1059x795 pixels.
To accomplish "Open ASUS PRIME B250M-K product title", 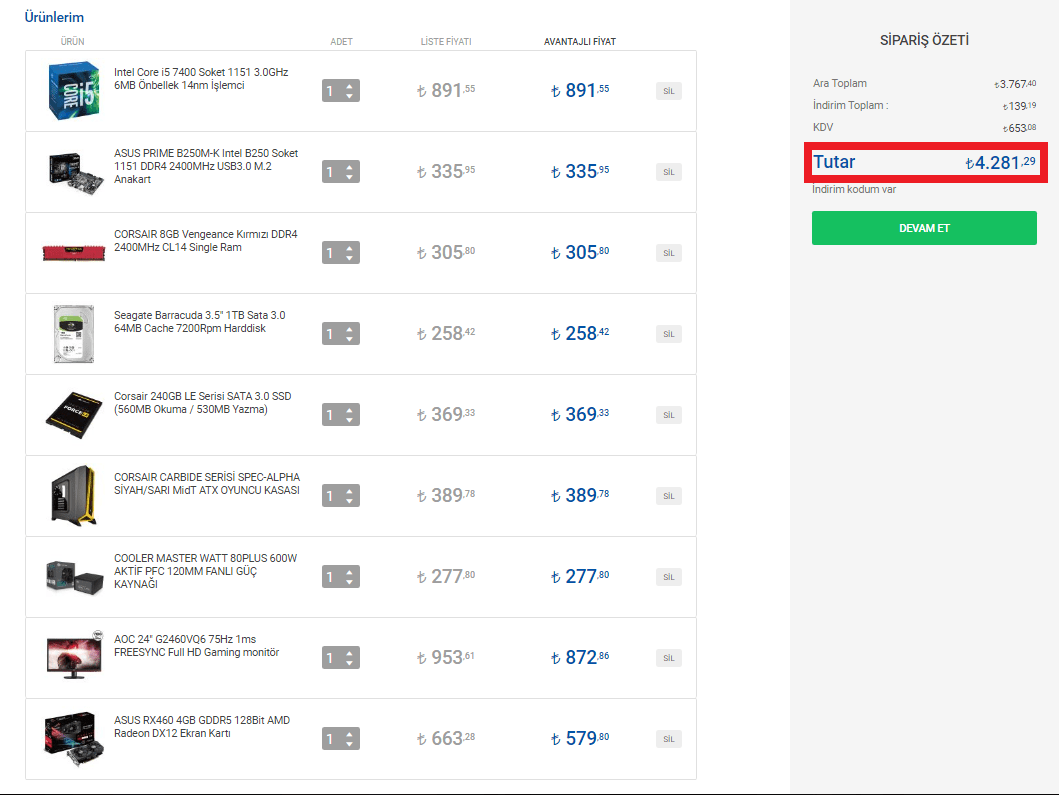I will pyautogui.click(x=206, y=166).
